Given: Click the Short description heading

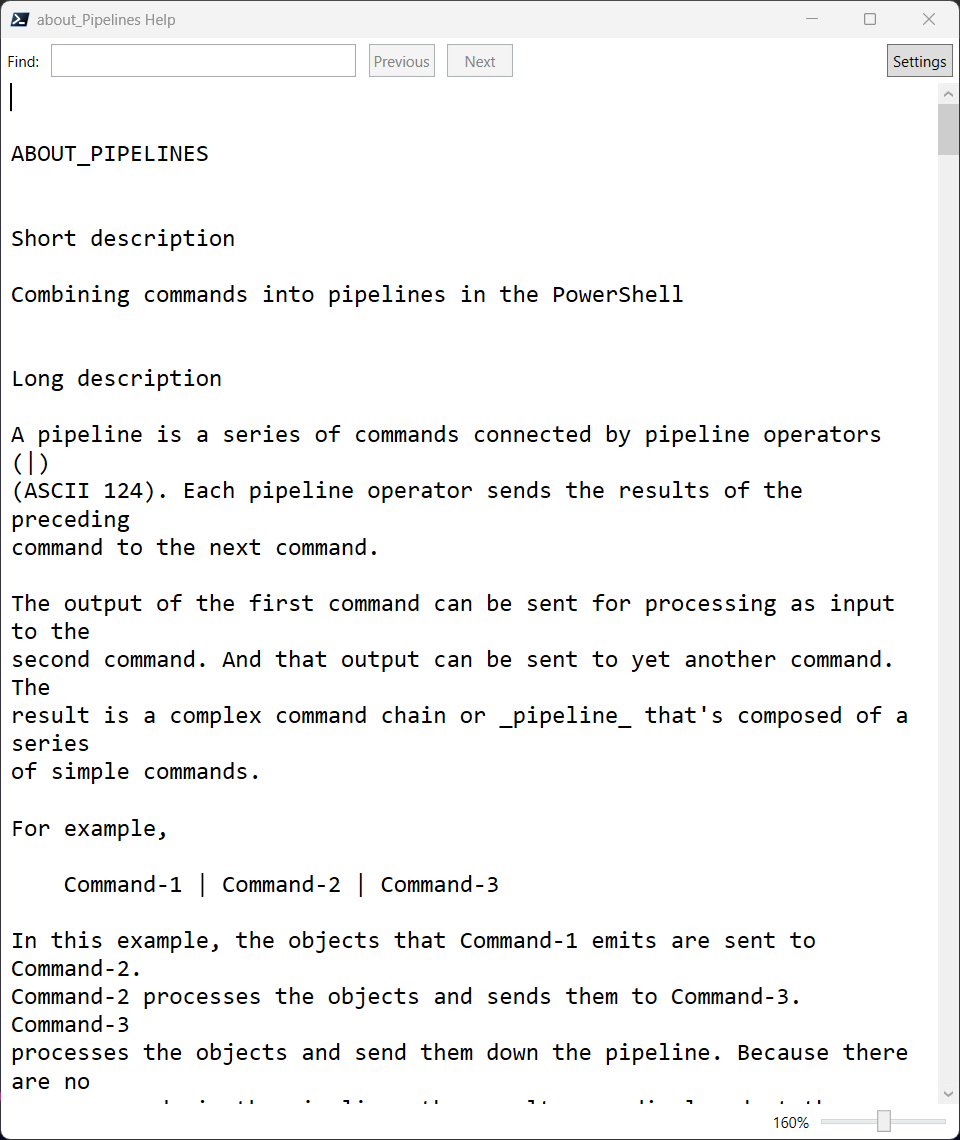Looking at the screenshot, I should click(123, 238).
